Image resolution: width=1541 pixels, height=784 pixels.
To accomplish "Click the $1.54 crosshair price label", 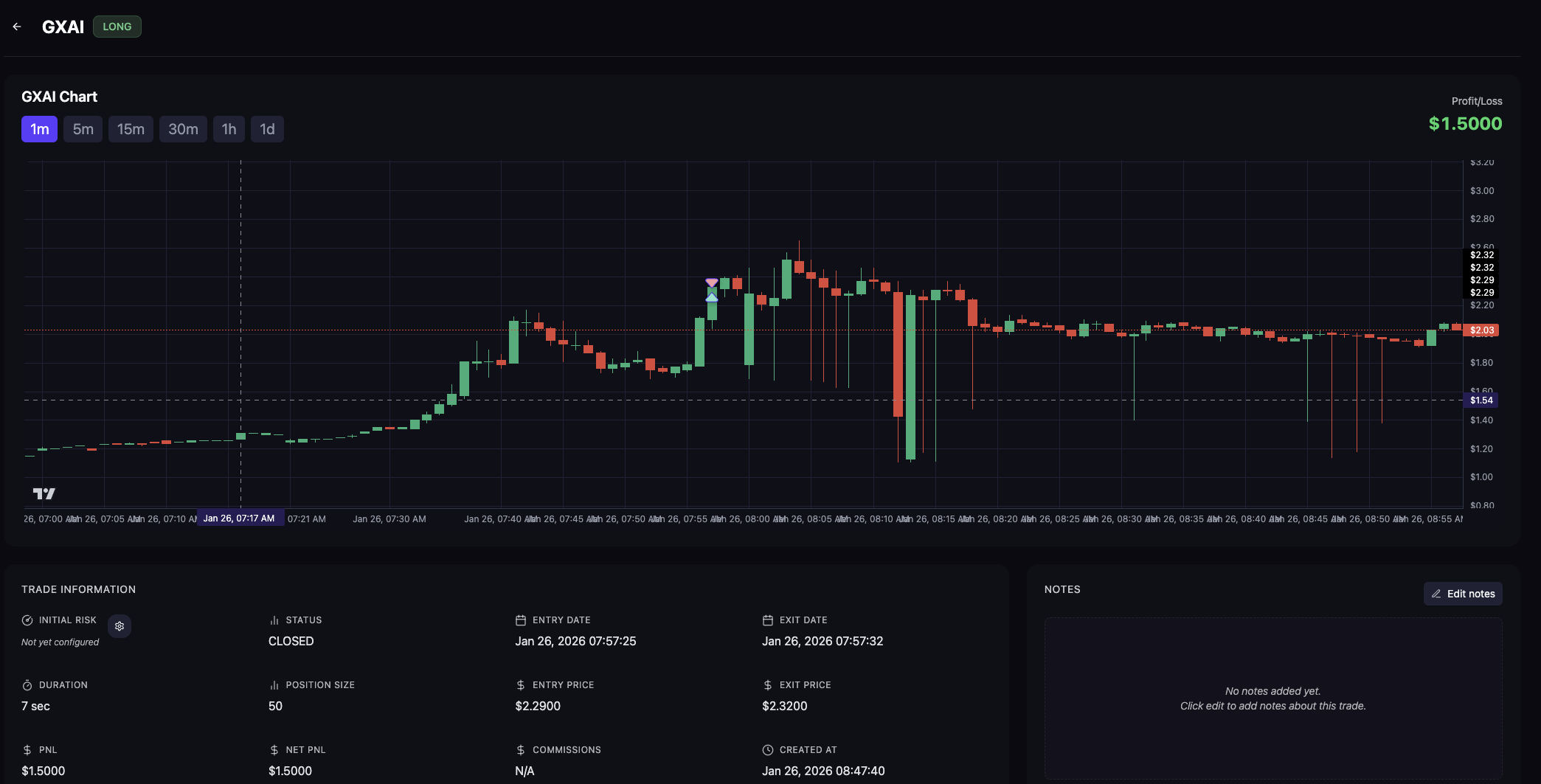I will [1481, 400].
